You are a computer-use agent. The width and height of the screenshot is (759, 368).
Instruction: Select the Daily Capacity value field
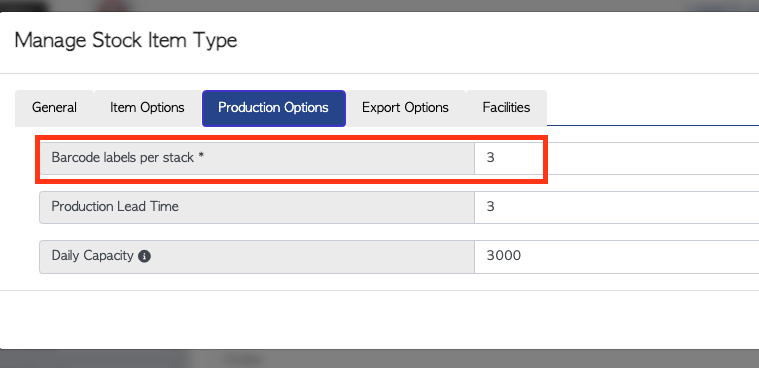tap(616, 256)
